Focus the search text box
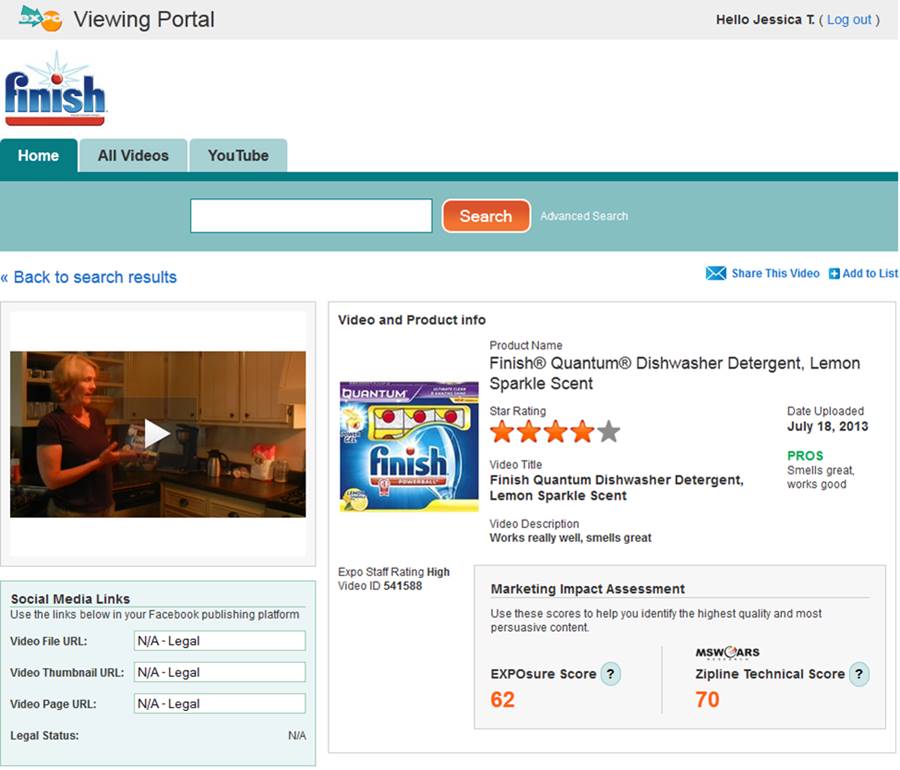This screenshot has width=900, height=770. point(311,216)
